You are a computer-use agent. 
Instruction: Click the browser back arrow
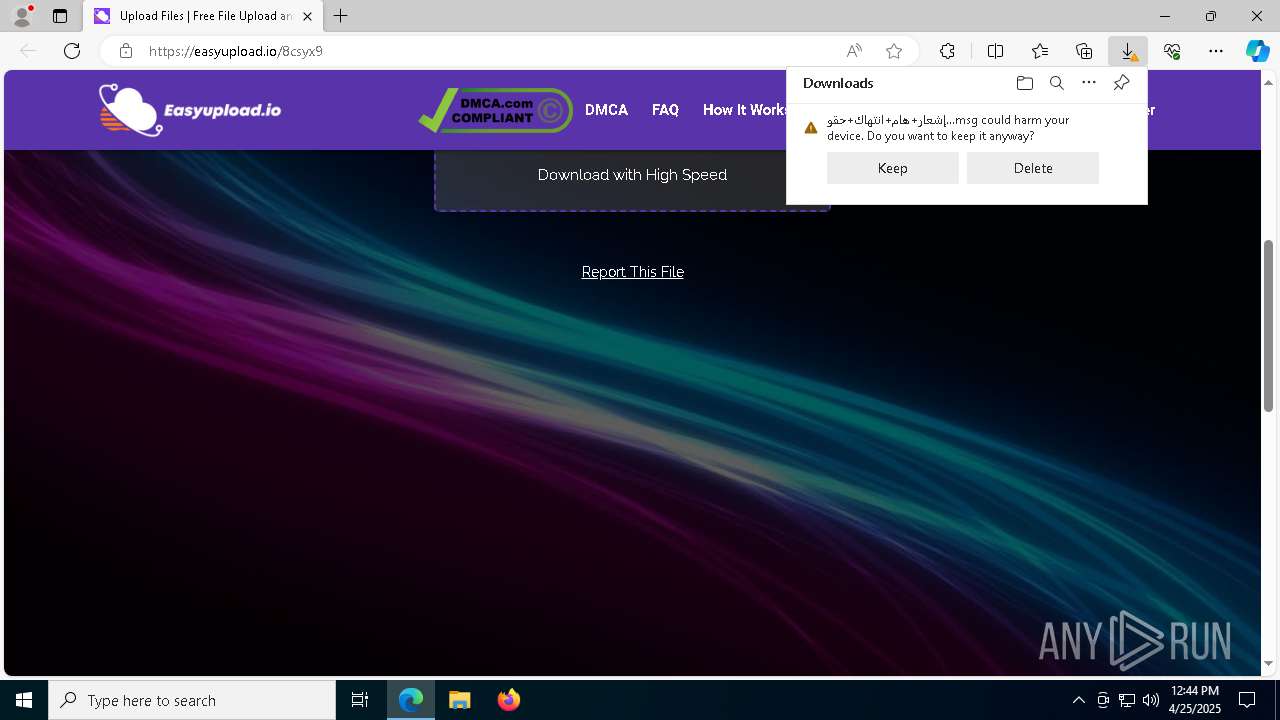pos(28,51)
